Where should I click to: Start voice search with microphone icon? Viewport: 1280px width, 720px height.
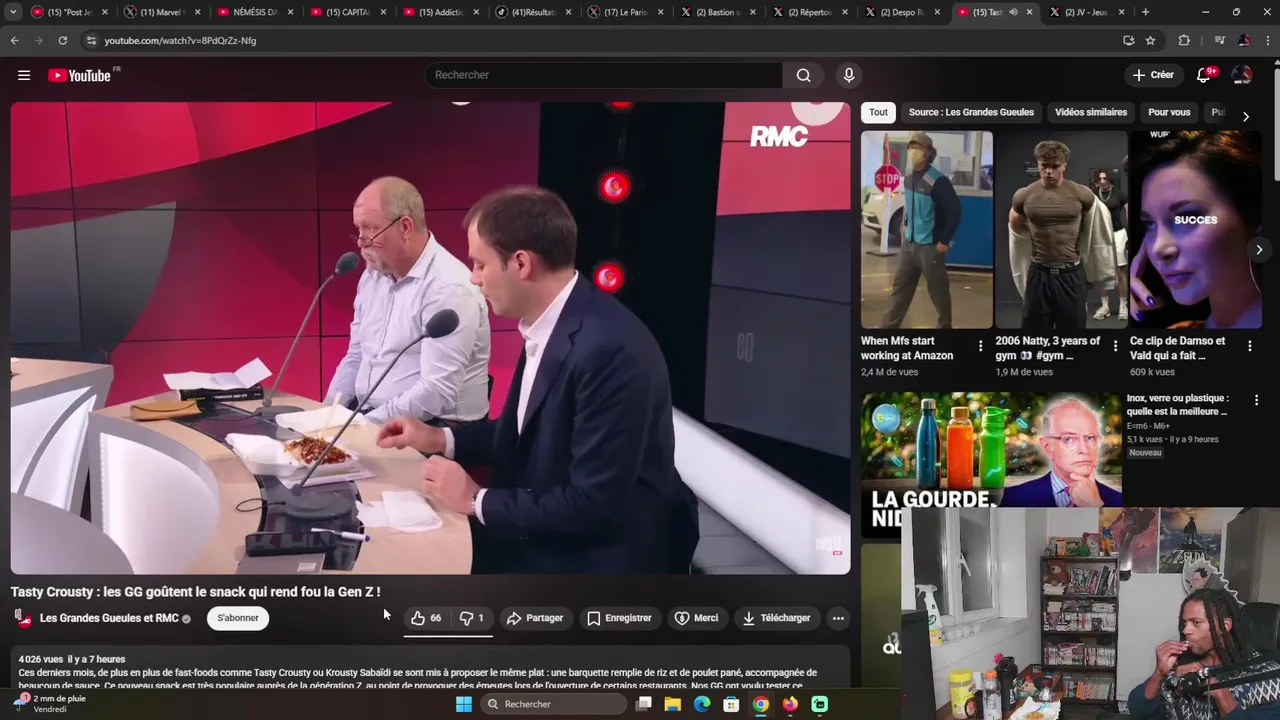[x=849, y=75]
